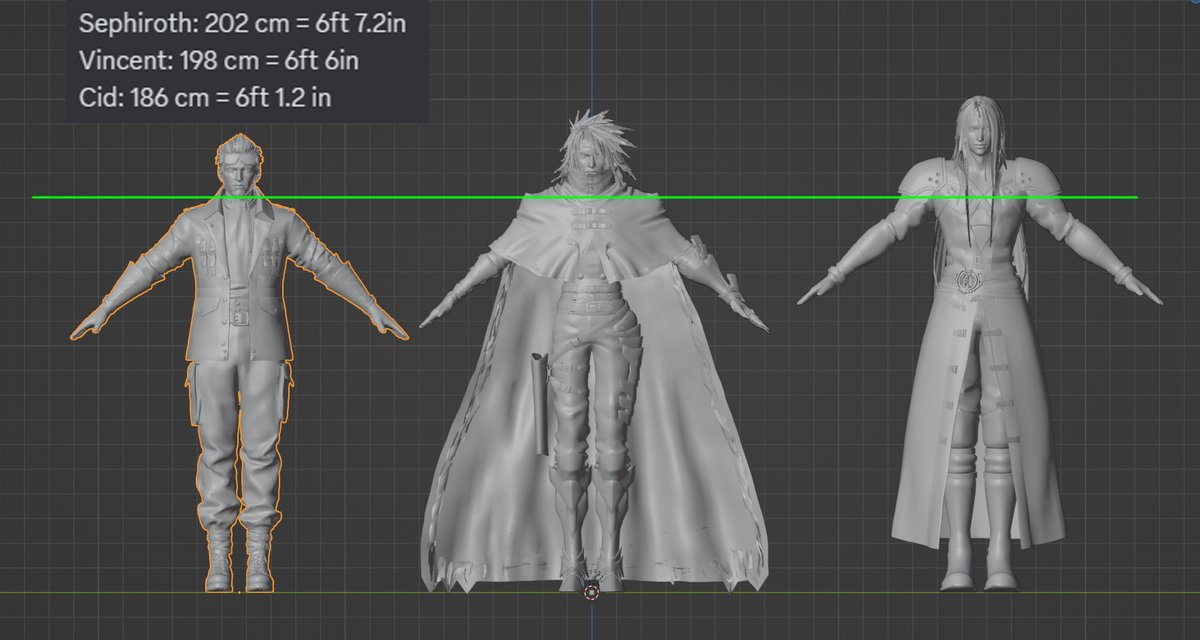The image size is (1200, 640).
Task: Click the 3D cursor at Vincent's feet
Action: [x=592, y=592]
